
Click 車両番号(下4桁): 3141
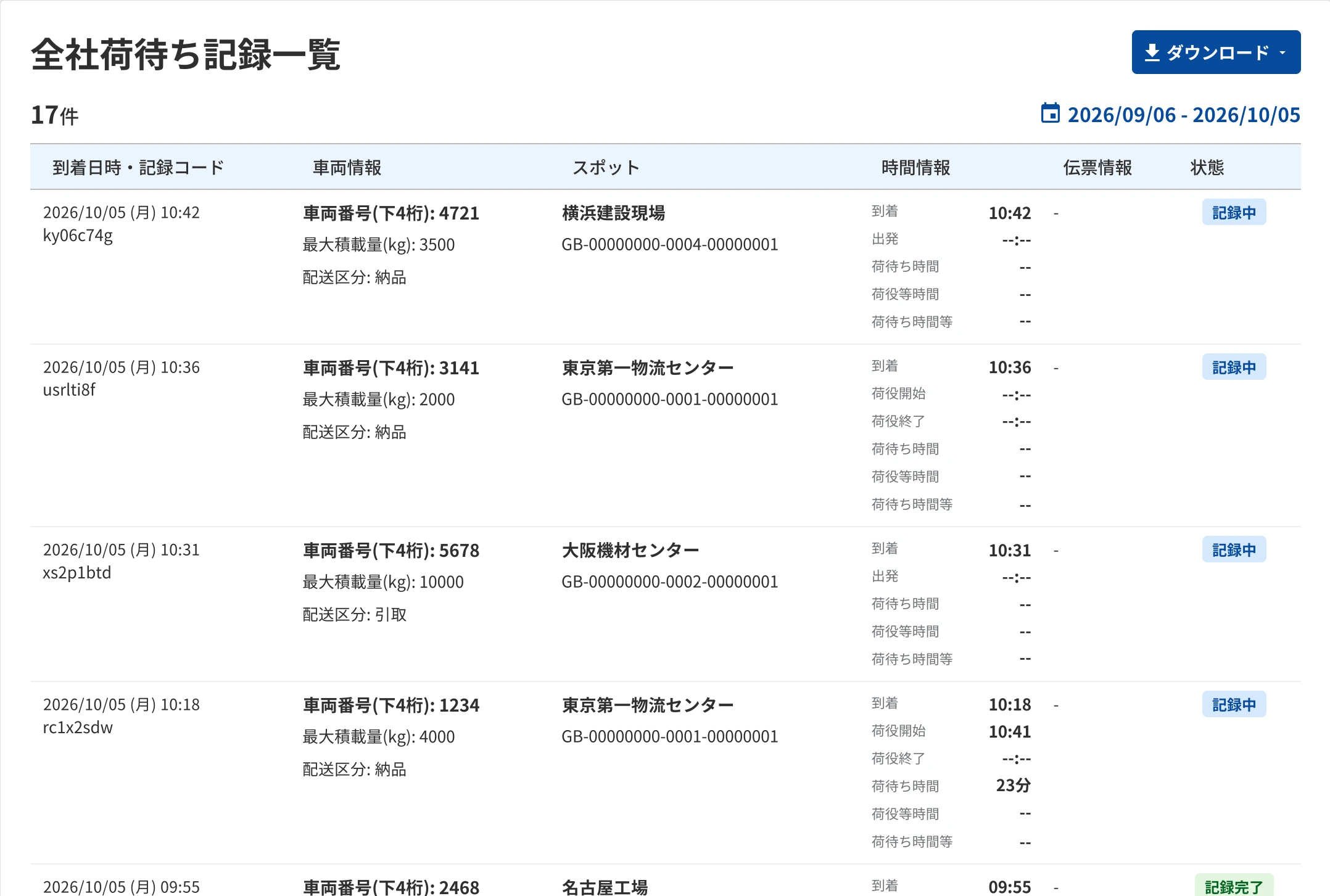(x=391, y=368)
